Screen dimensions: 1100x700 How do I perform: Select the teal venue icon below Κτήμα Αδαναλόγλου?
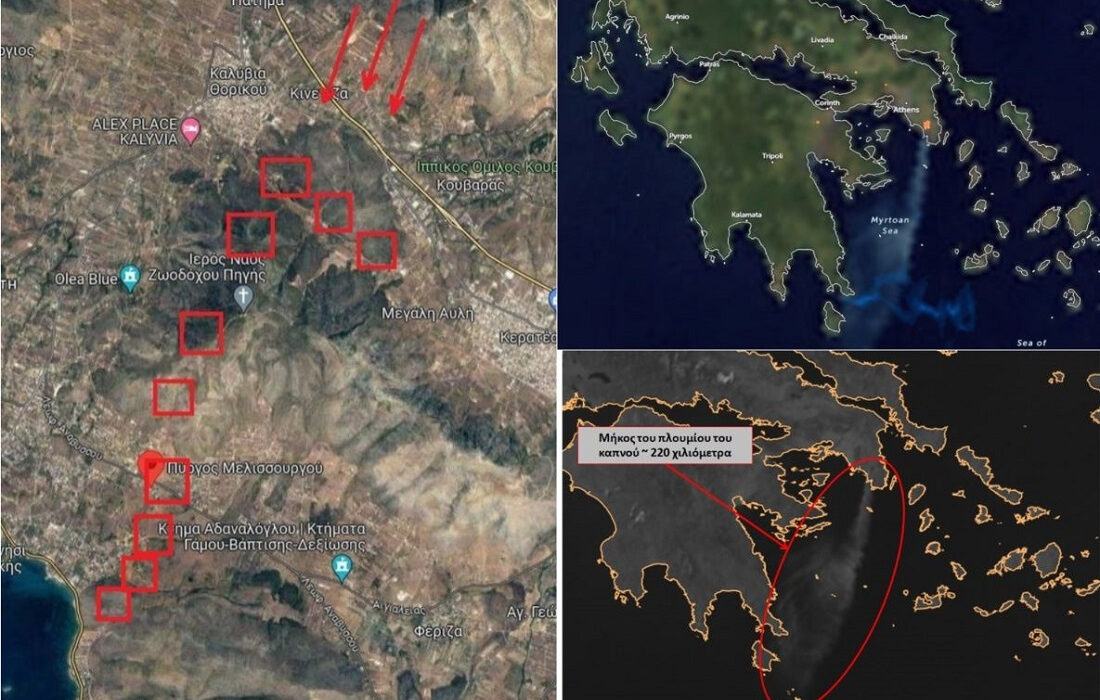(342, 568)
